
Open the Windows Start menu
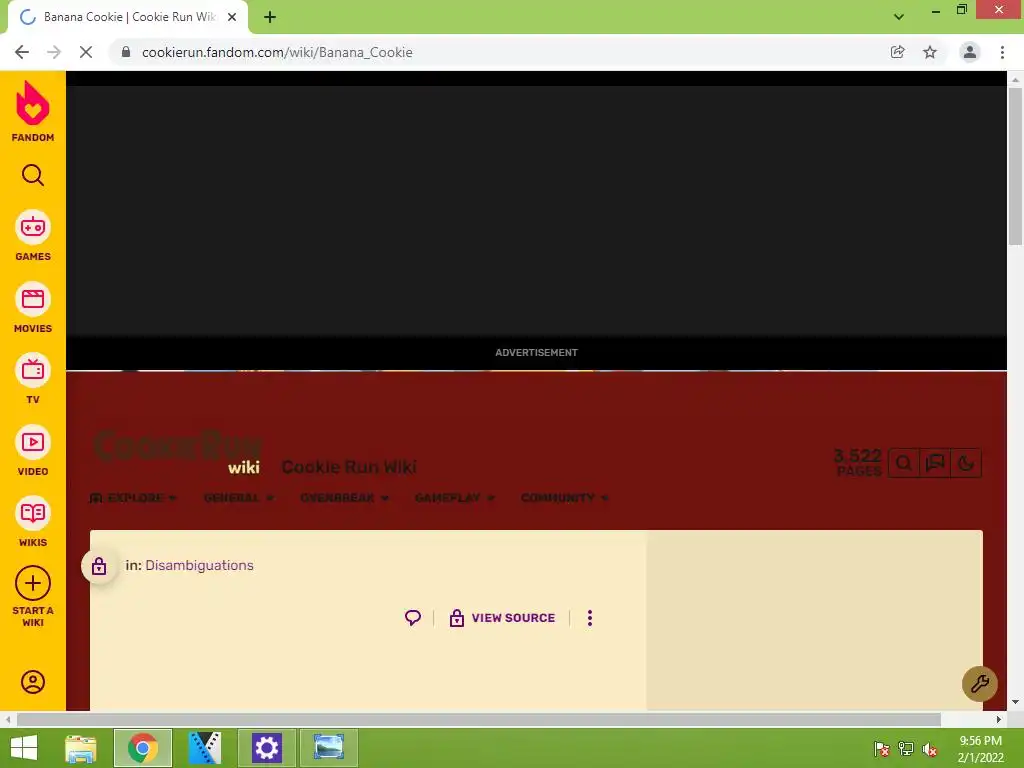tap(24, 748)
